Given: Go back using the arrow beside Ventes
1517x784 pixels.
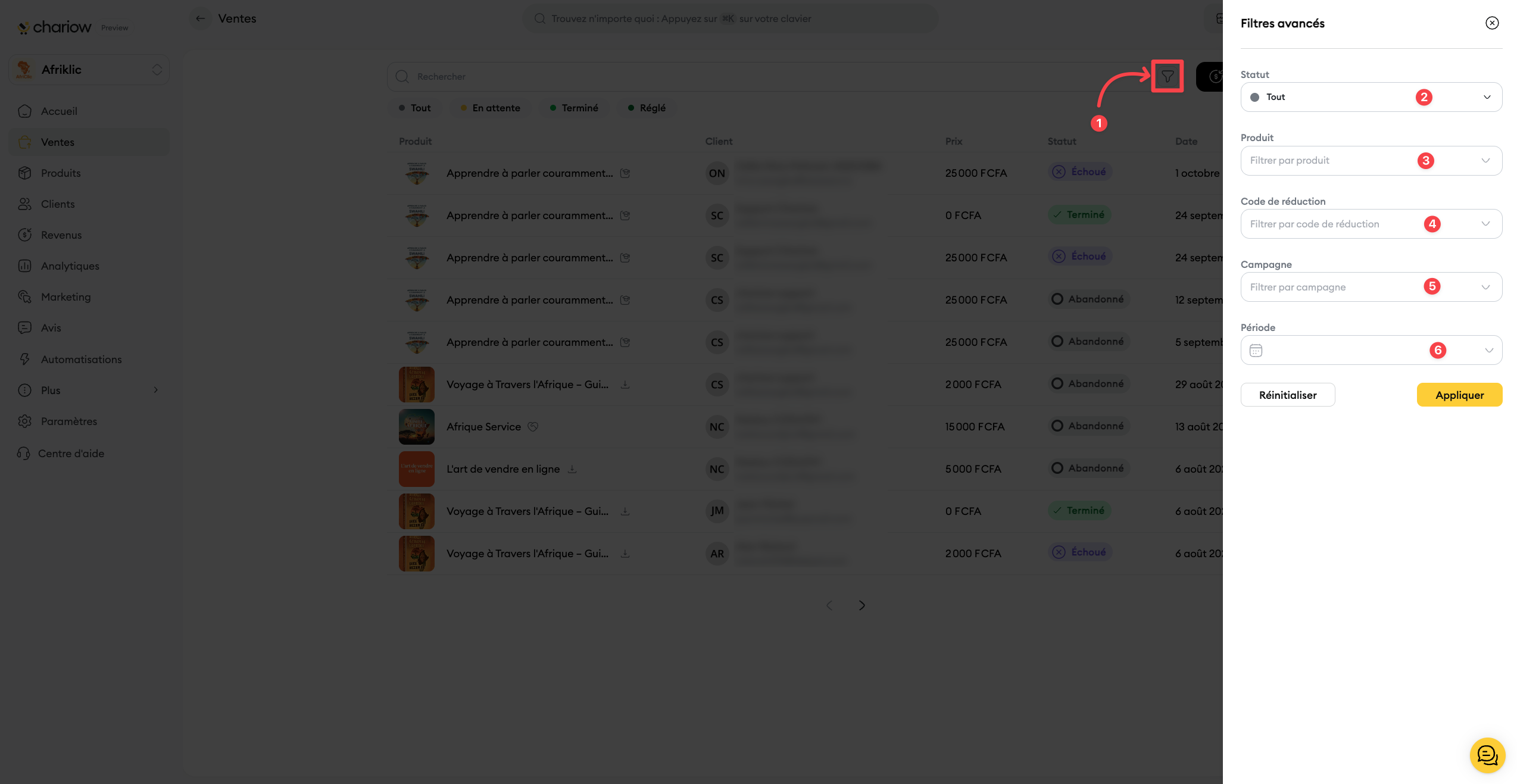Looking at the screenshot, I should (x=201, y=18).
